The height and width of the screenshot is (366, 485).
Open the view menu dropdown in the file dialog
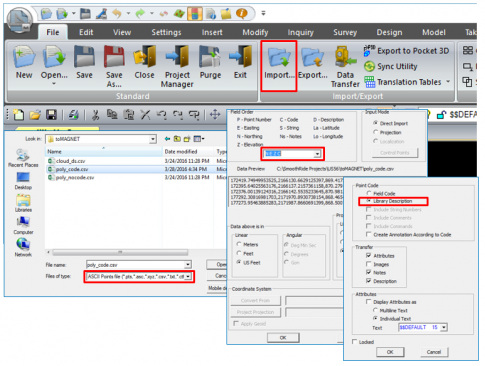[203, 139]
